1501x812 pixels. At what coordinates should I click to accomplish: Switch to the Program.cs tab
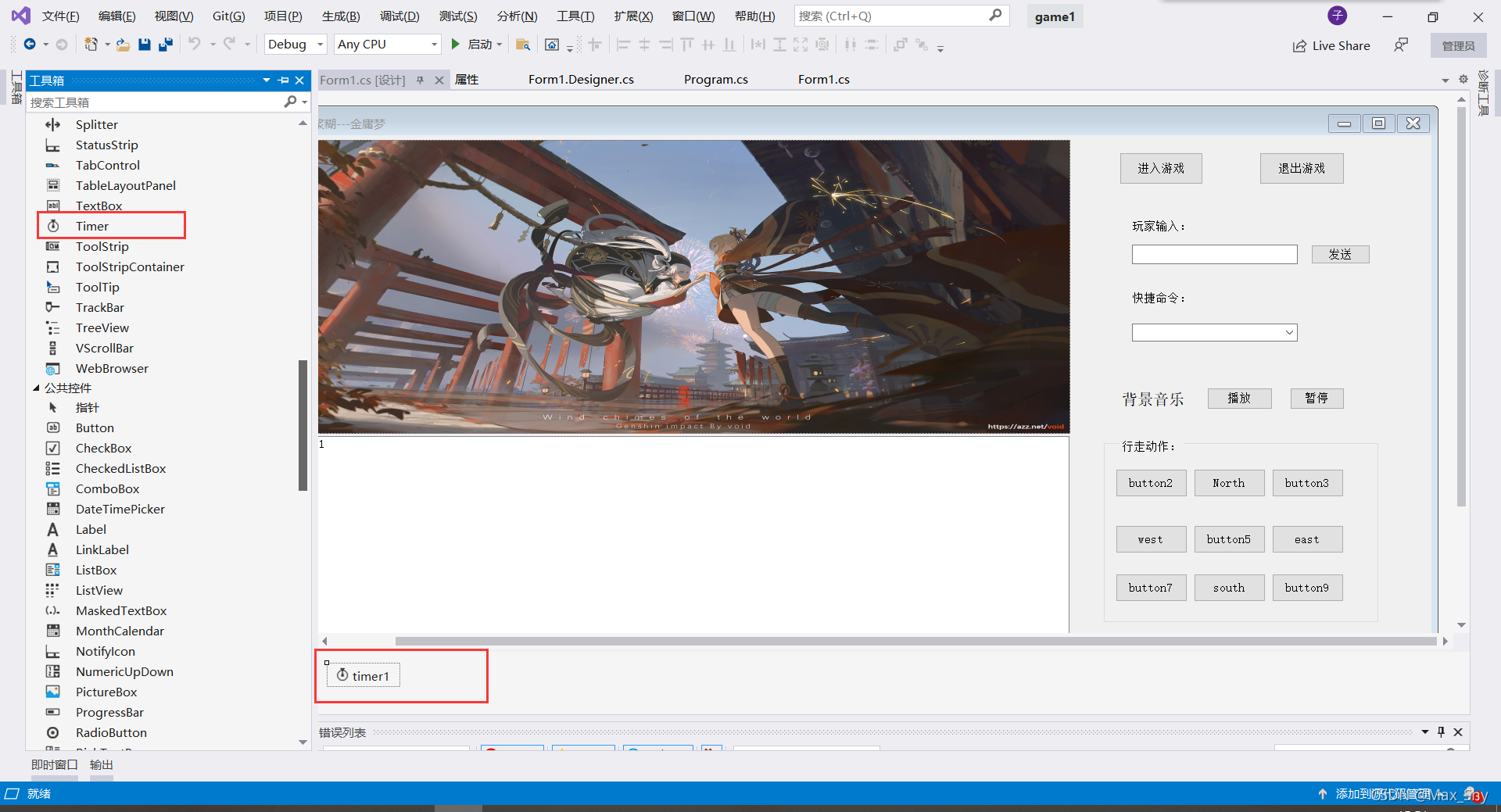coord(715,79)
